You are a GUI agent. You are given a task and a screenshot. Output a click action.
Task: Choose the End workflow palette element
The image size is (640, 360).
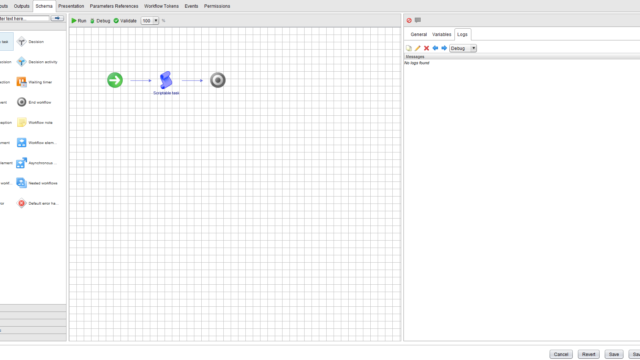coord(34,102)
